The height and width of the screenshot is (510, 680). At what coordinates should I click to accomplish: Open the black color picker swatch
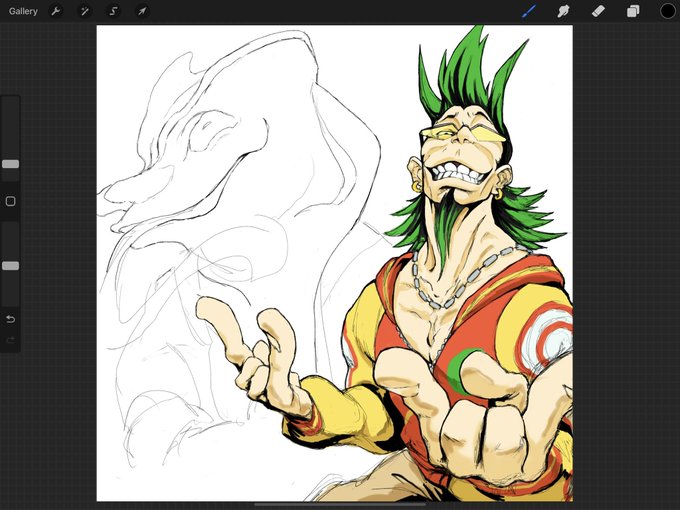point(667,11)
